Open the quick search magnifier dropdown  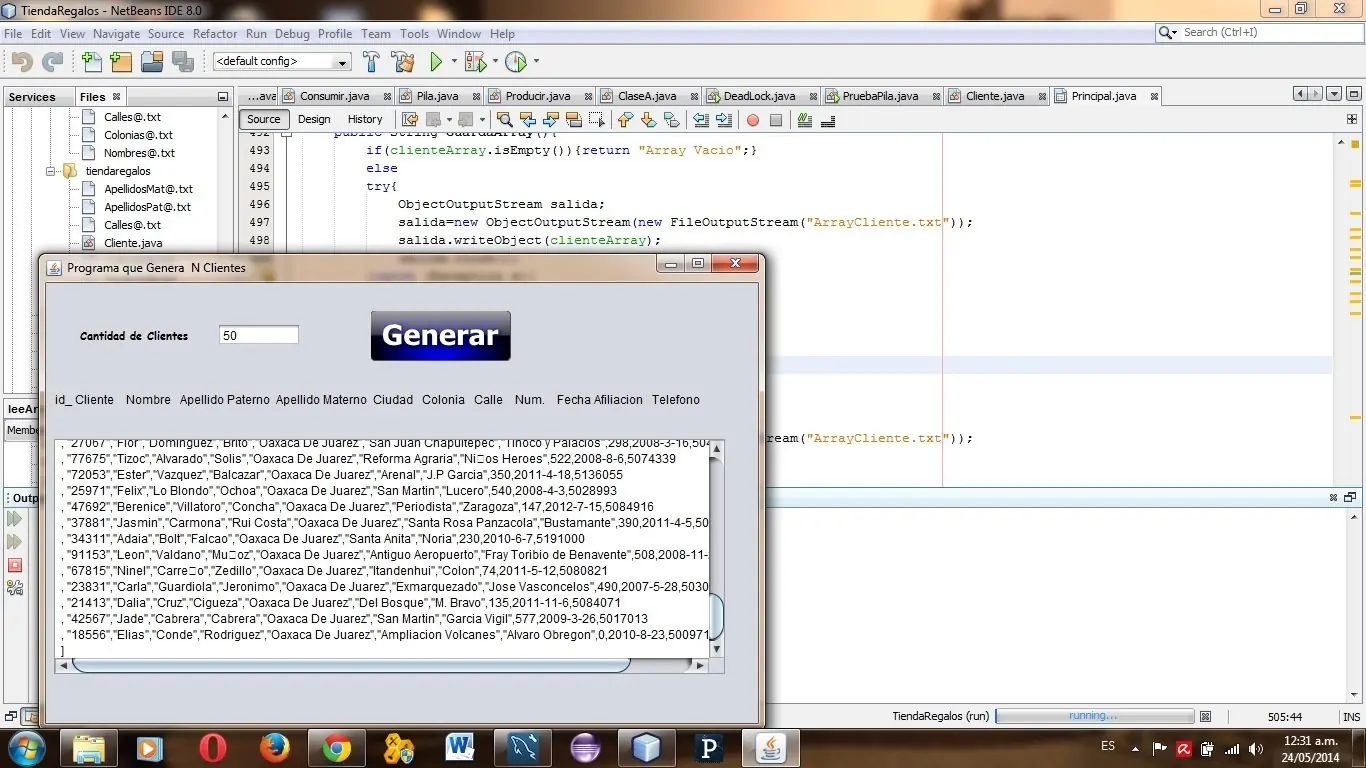1168,33
